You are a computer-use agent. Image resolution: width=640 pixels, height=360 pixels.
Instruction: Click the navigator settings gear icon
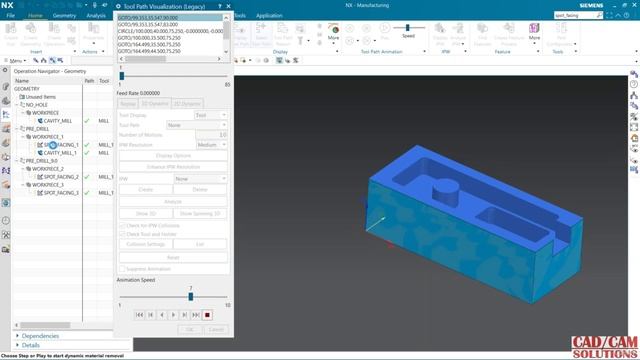[x=5, y=71]
